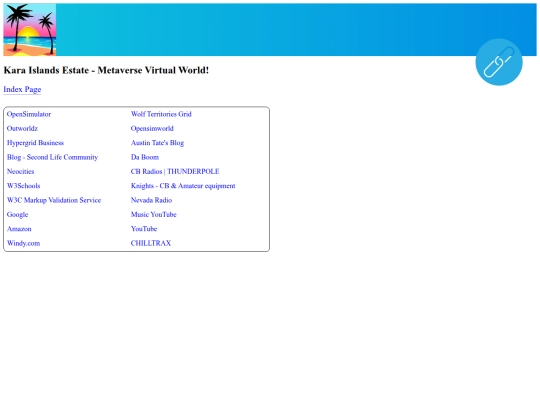
Task: Open Austin Tate's Blog link
Action: coord(157,143)
